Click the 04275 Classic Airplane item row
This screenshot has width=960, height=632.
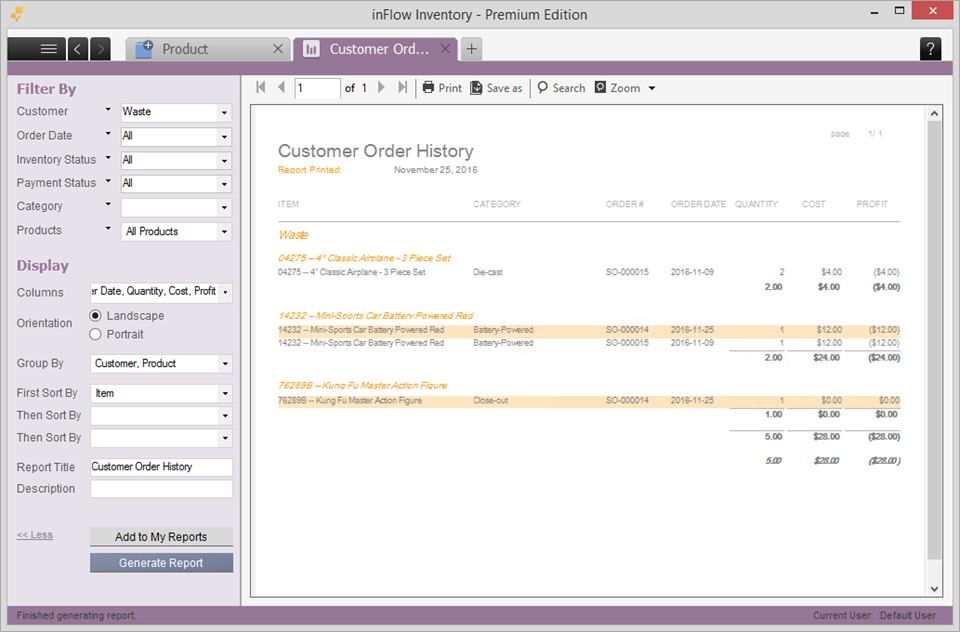pyautogui.click(x=589, y=272)
